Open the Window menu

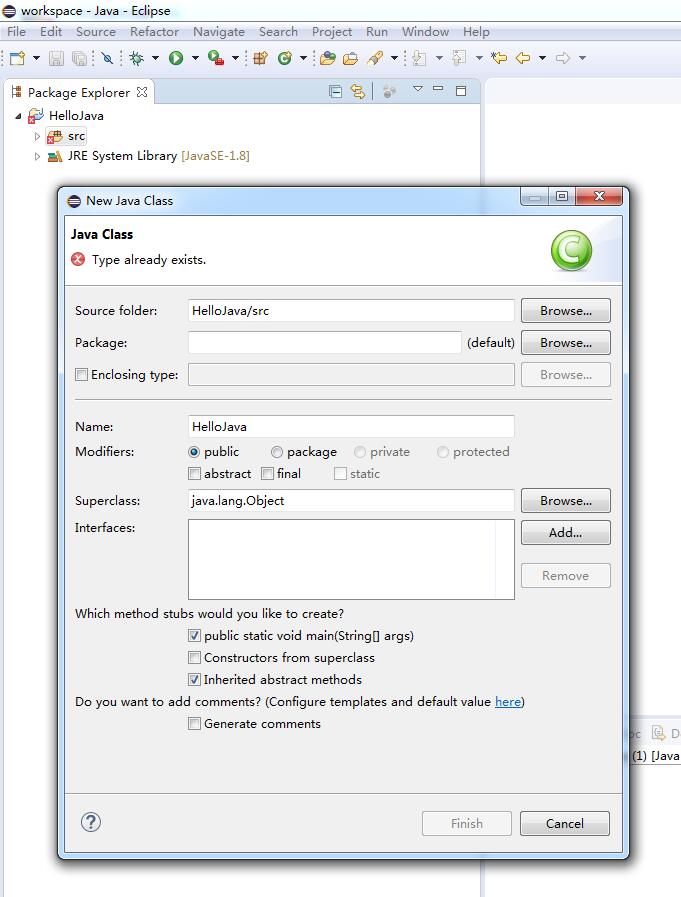coord(425,32)
